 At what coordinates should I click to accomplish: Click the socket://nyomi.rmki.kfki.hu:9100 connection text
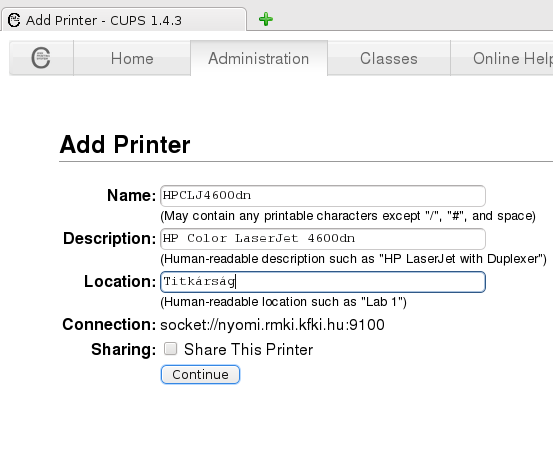[x=272, y=324]
